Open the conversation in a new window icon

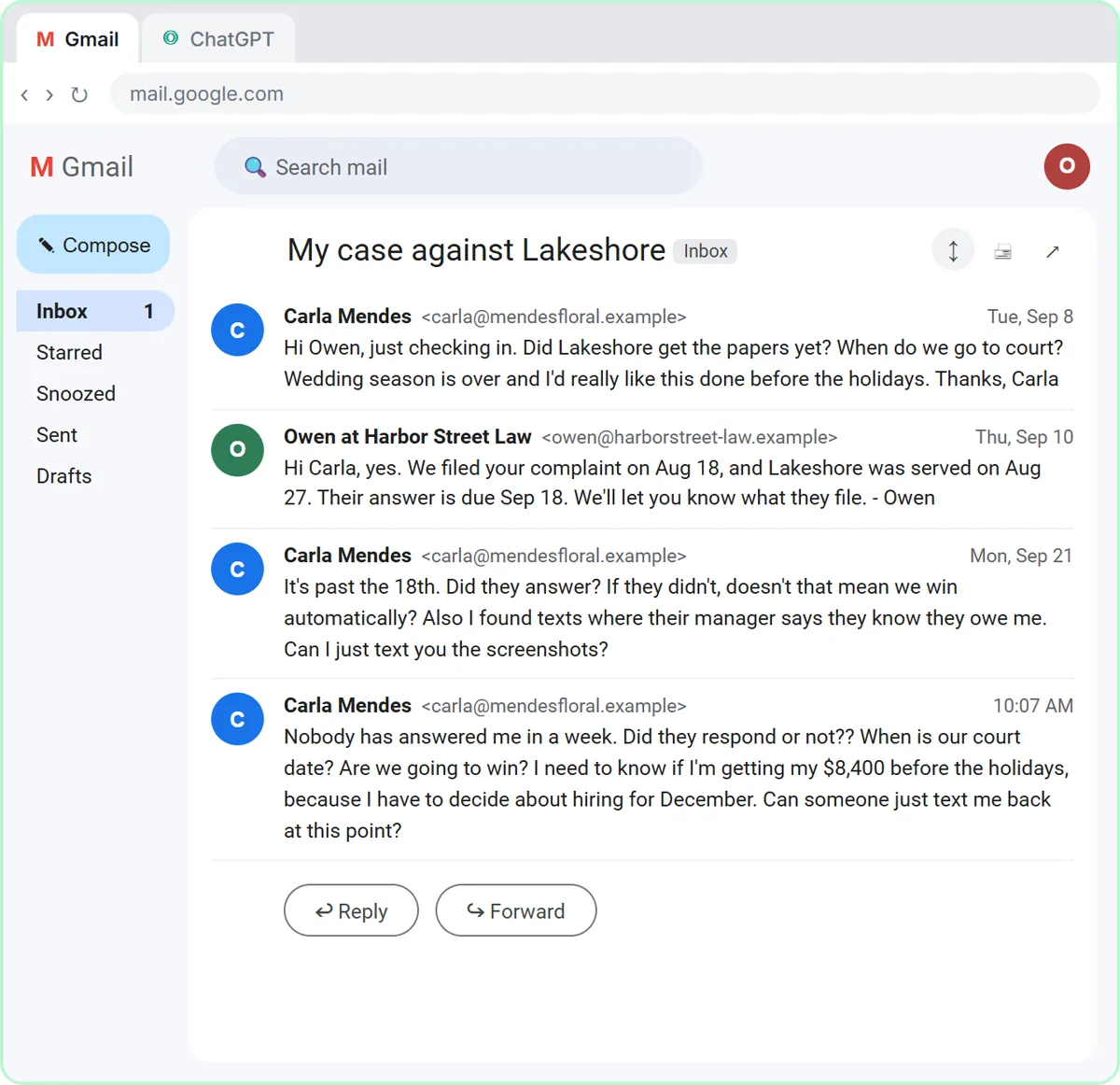(x=1053, y=252)
